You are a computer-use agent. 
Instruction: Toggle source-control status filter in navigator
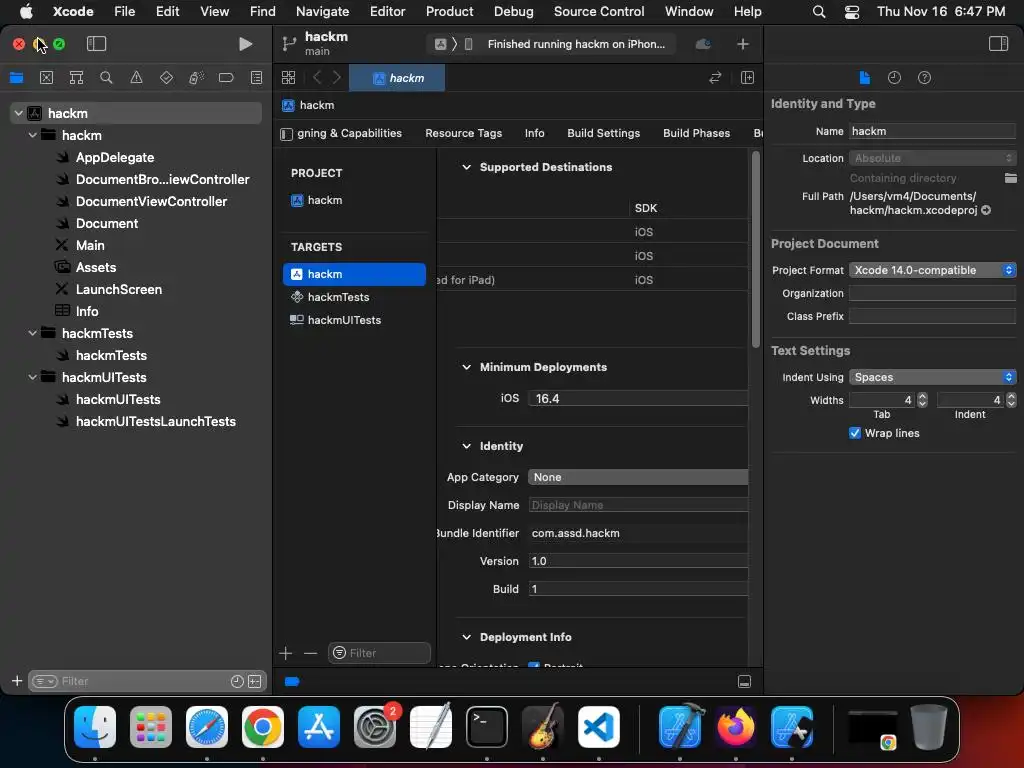255,682
